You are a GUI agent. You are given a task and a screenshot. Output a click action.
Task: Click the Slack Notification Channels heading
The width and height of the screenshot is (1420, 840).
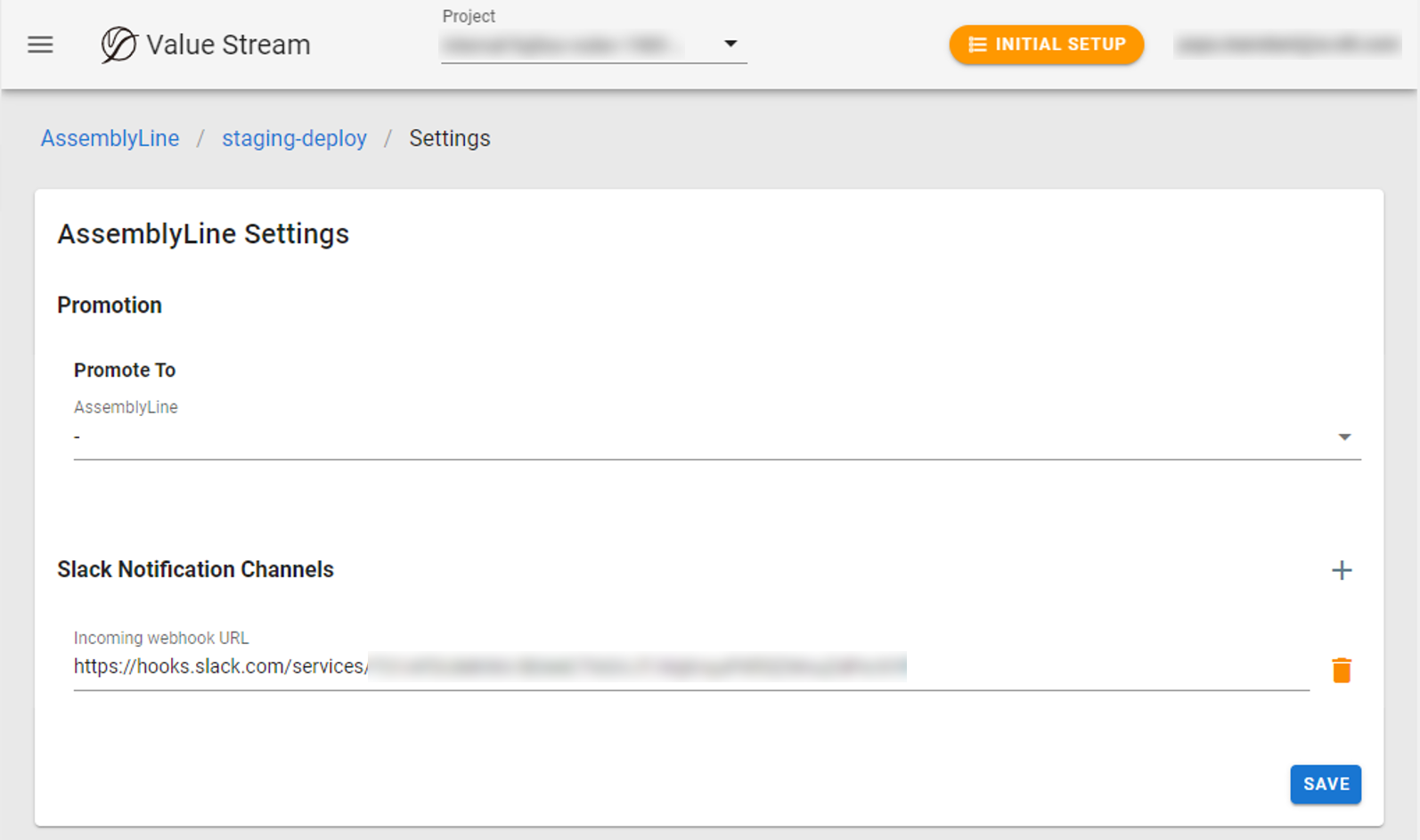(195, 569)
